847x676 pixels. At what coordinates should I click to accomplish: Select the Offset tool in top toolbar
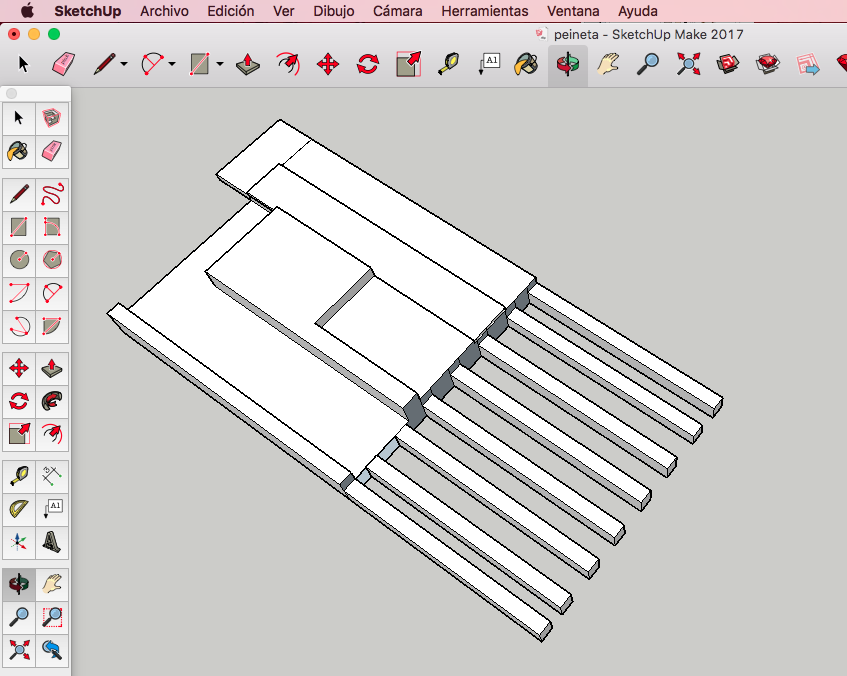288,64
